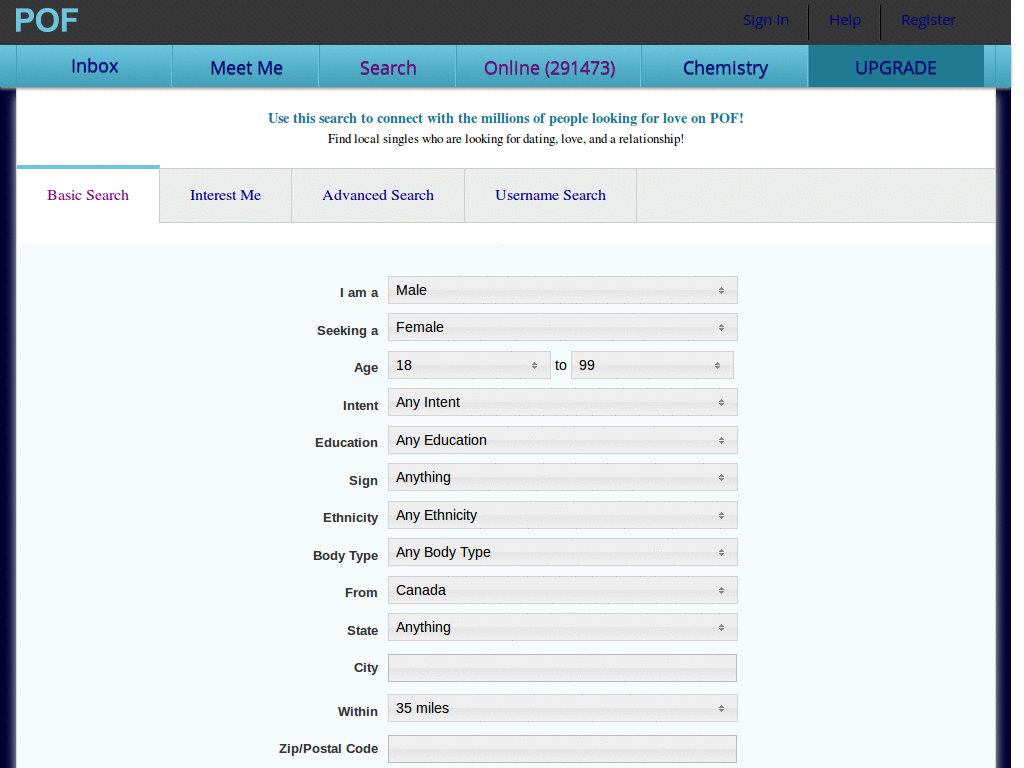Screen dimensions: 1024x768
Task: Click the Sign In link
Action: pos(765,20)
